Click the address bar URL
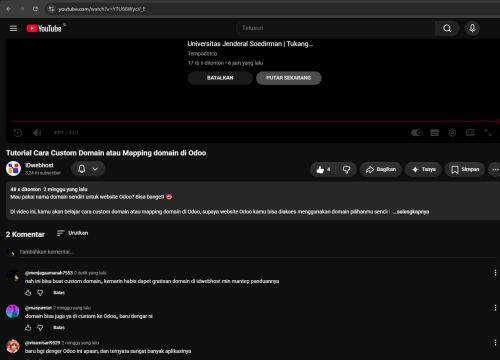The height and width of the screenshot is (360, 500). pyautogui.click(x=102, y=9)
